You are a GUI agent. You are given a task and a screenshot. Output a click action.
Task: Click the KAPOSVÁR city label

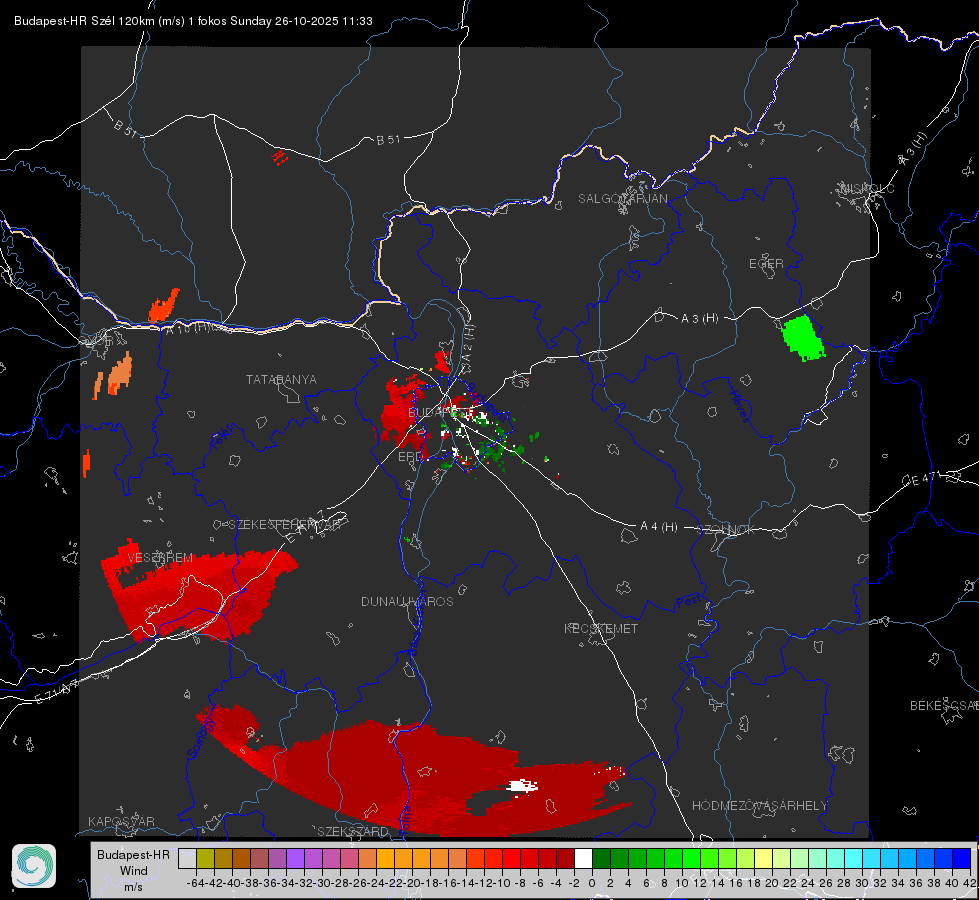pyautogui.click(x=121, y=821)
